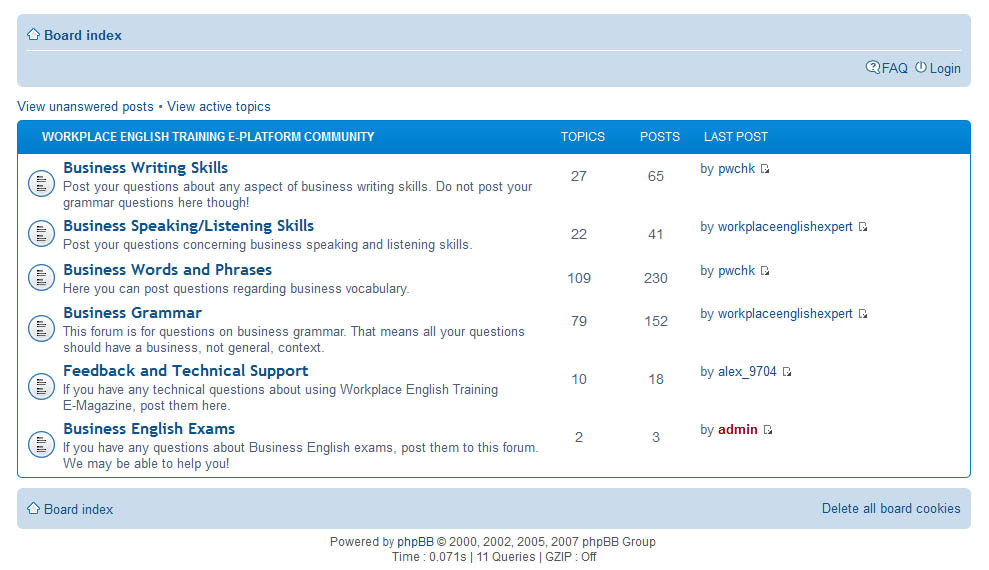Viewport: 989px width, 570px height.
Task: Open pwchk profile in Business Words and Phrases row
Action: pos(736,271)
